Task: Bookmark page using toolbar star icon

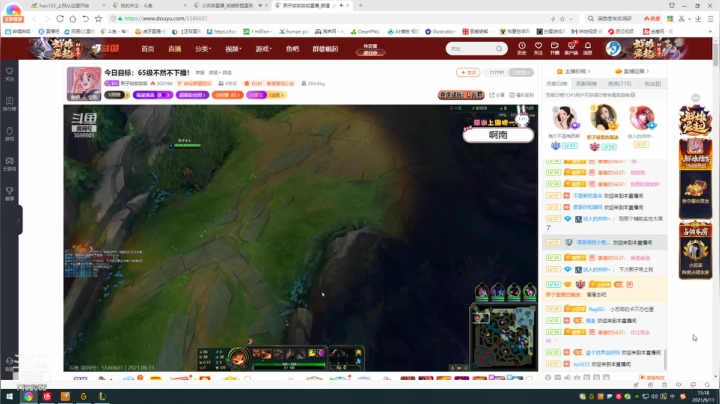Action: point(98,19)
